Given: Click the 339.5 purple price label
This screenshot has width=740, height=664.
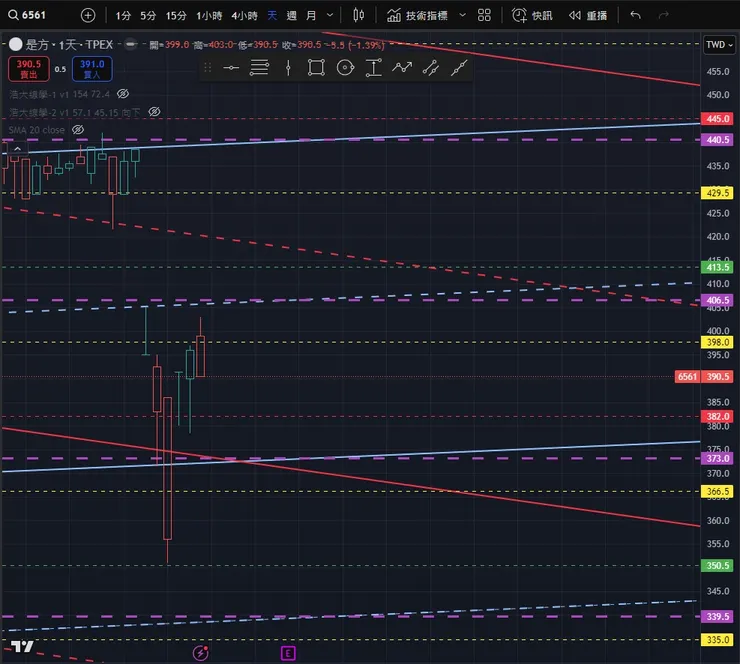Looking at the screenshot, I should point(717,616).
